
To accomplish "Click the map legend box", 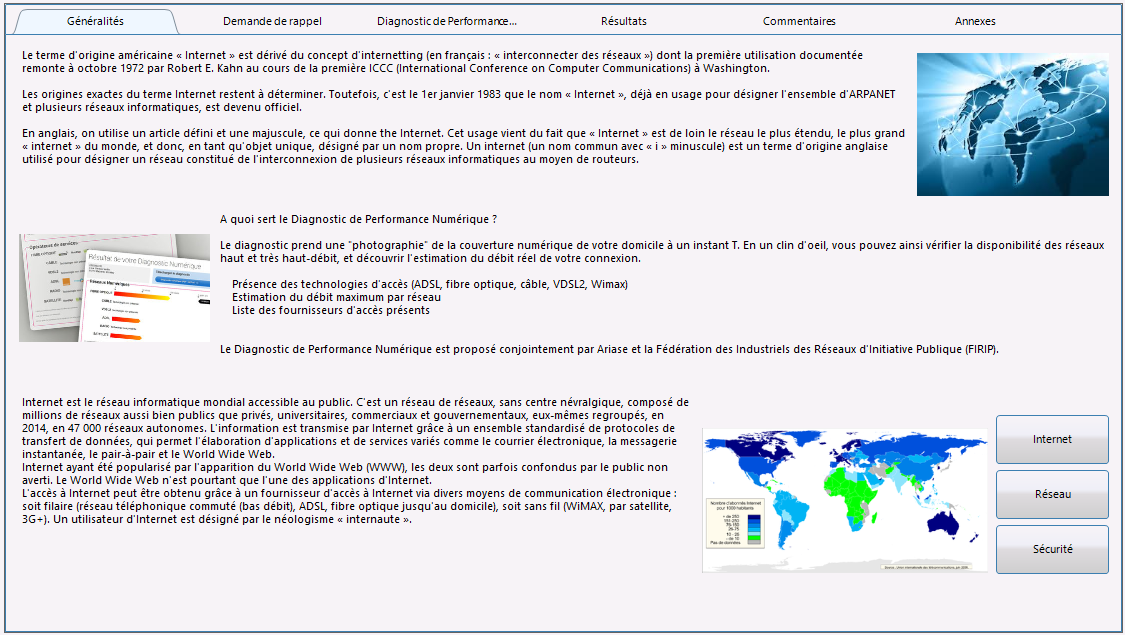I will point(735,524).
